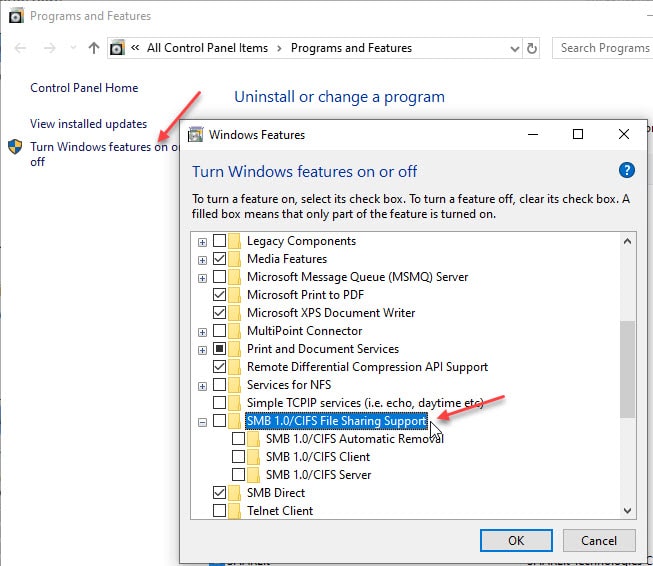Click the Legacy Components folder icon

[234, 241]
